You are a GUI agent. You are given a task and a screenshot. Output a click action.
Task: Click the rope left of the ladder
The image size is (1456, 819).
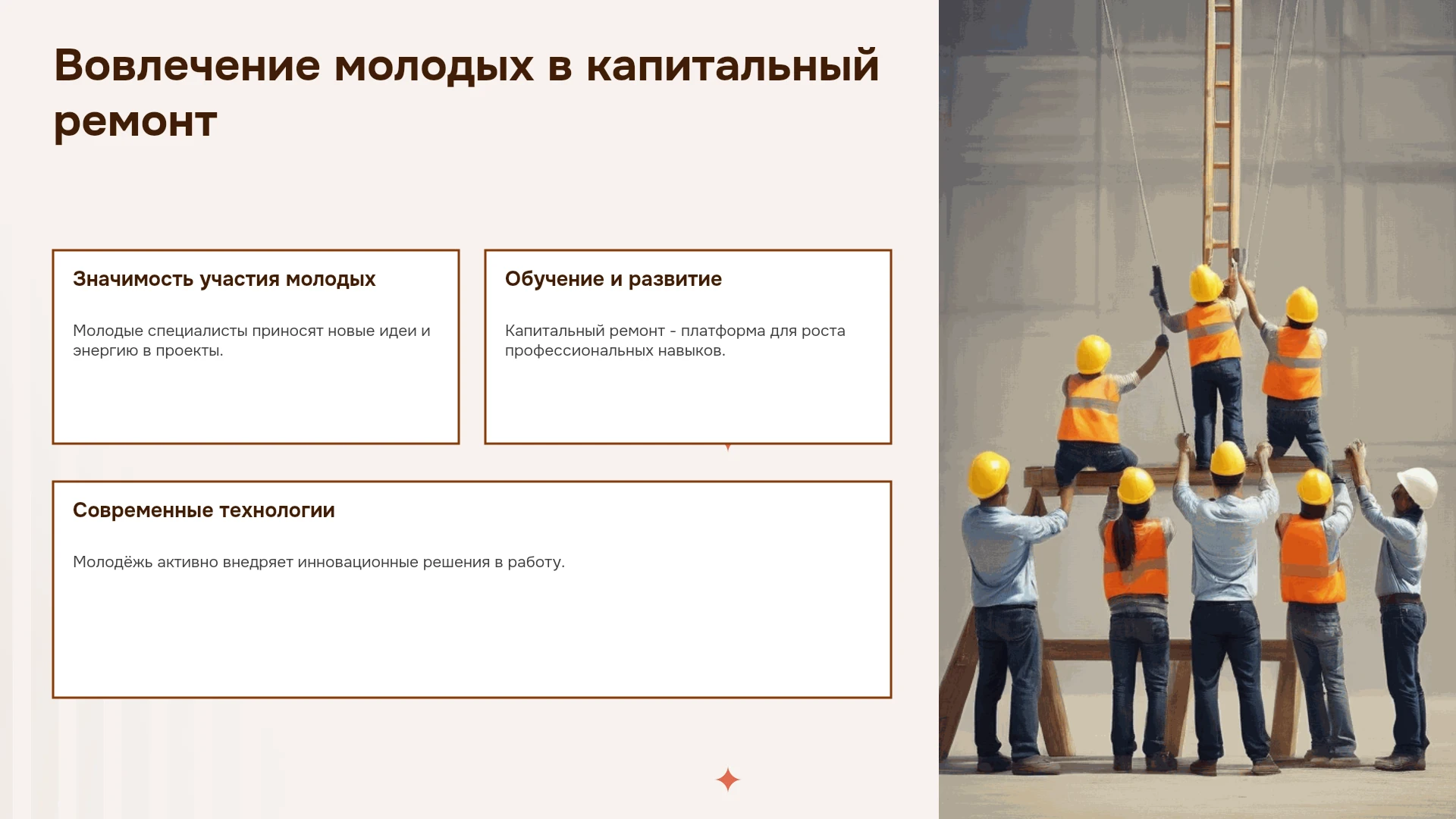(x=1131, y=133)
